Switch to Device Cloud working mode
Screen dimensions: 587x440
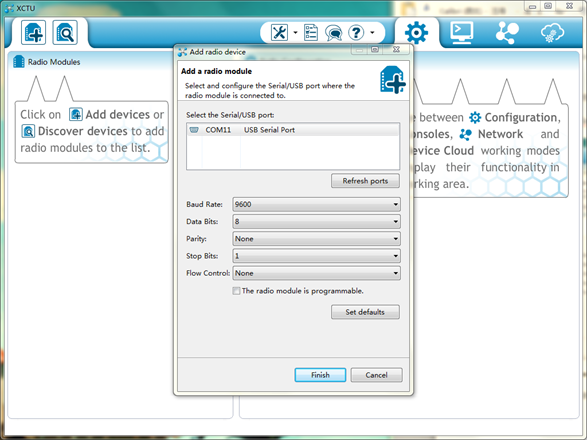(553, 33)
